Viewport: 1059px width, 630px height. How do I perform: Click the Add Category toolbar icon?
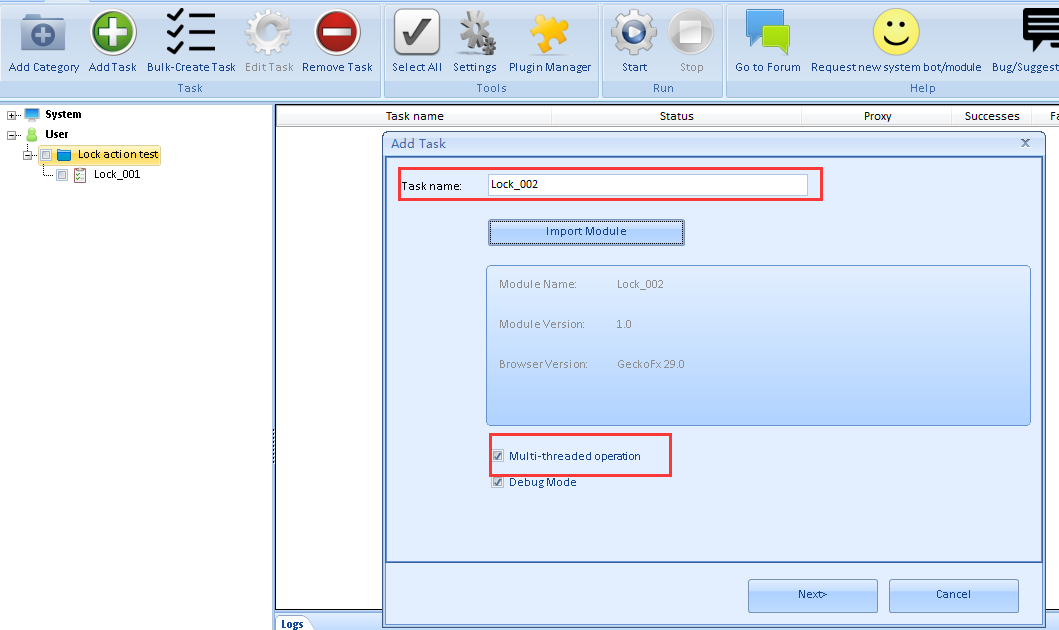click(x=43, y=34)
